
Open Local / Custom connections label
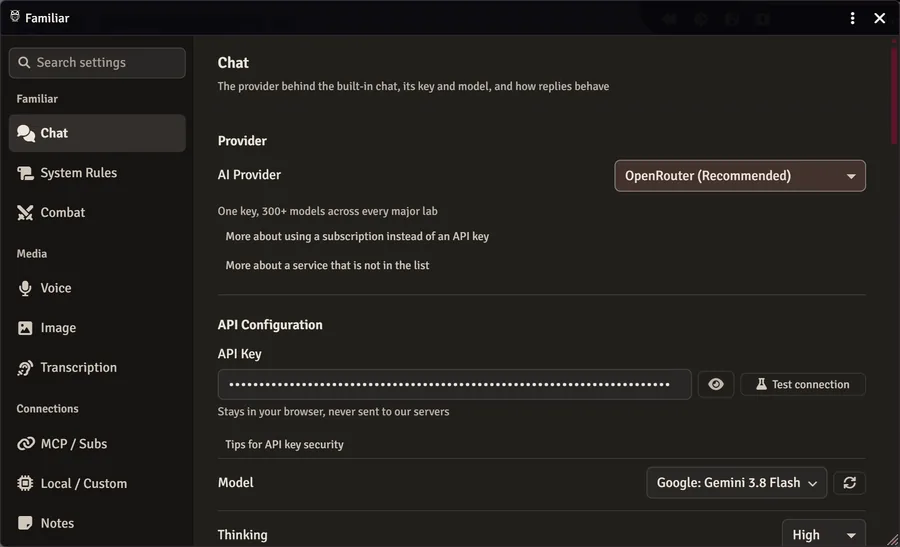coord(84,483)
